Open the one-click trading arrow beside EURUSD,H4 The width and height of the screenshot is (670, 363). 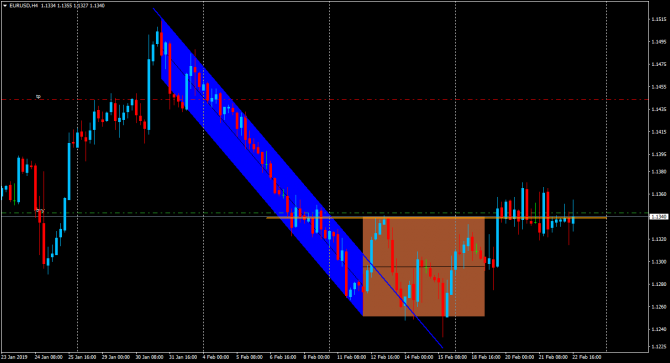click(x=5, y=6)
